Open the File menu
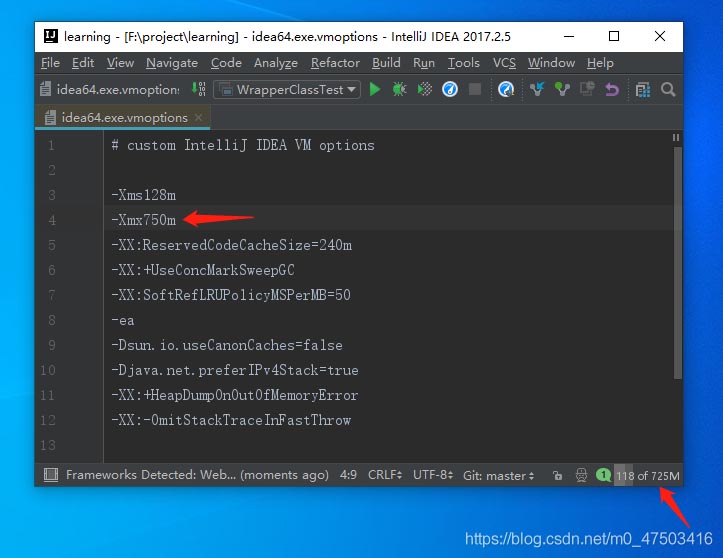723x558 pixels. point(50,63)
